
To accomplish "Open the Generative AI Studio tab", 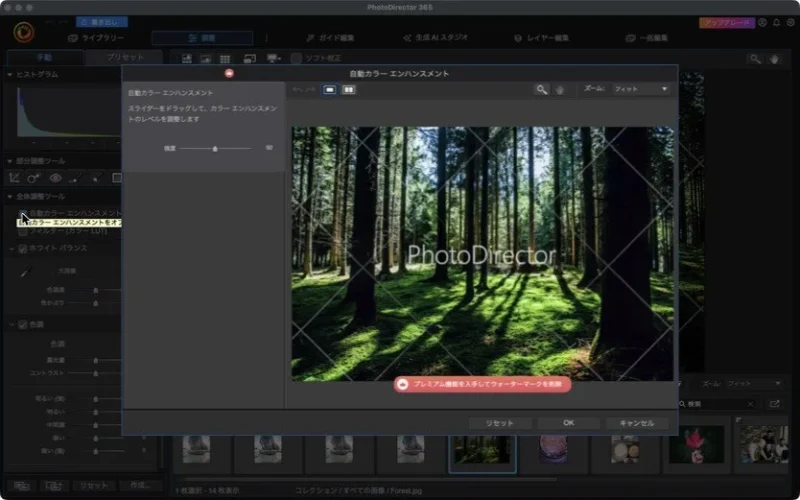I will [435, 38].
